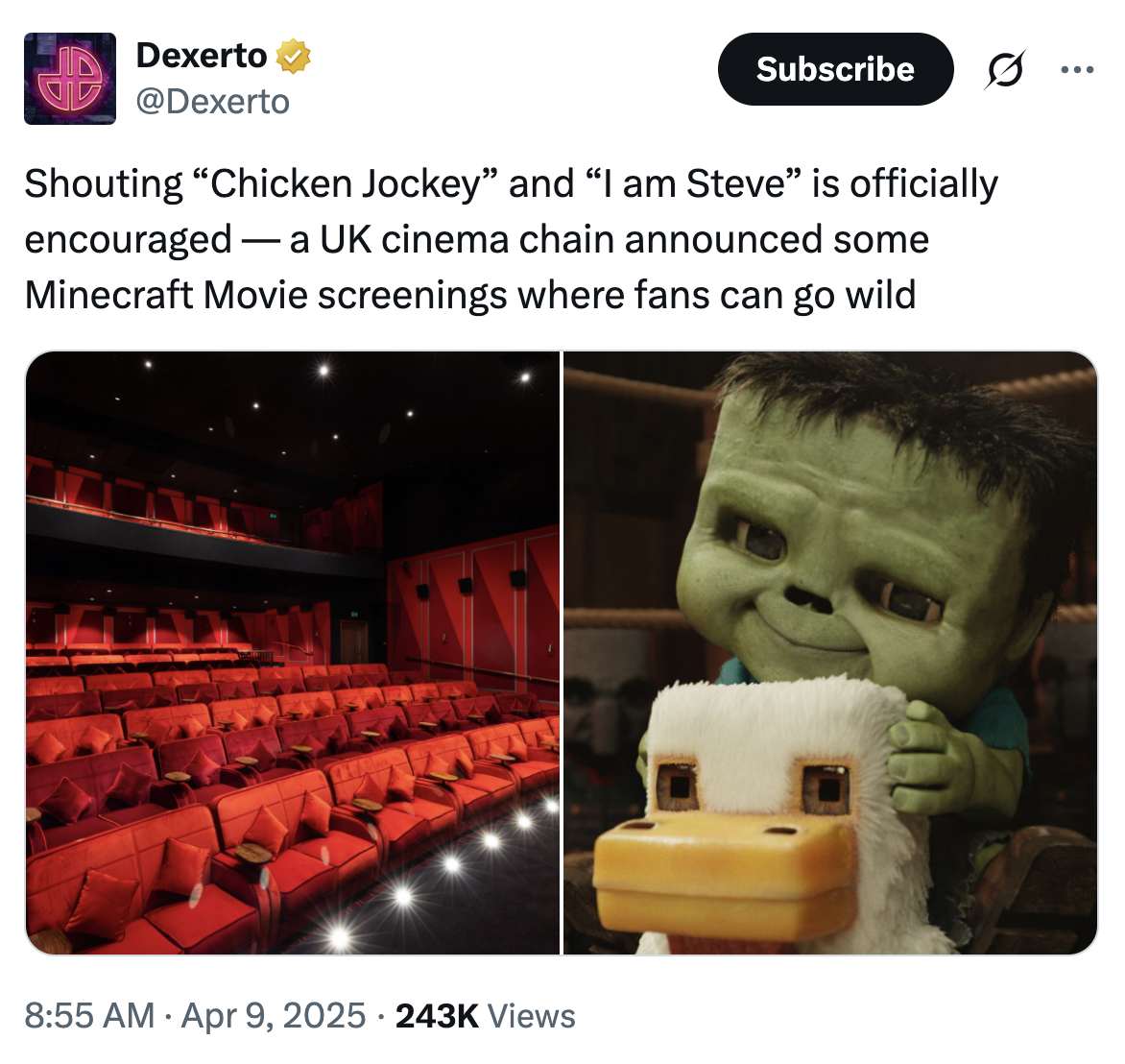Open the three-dot more options menu
This screenshot has height=1064, width=1125.
point(1078,70)
